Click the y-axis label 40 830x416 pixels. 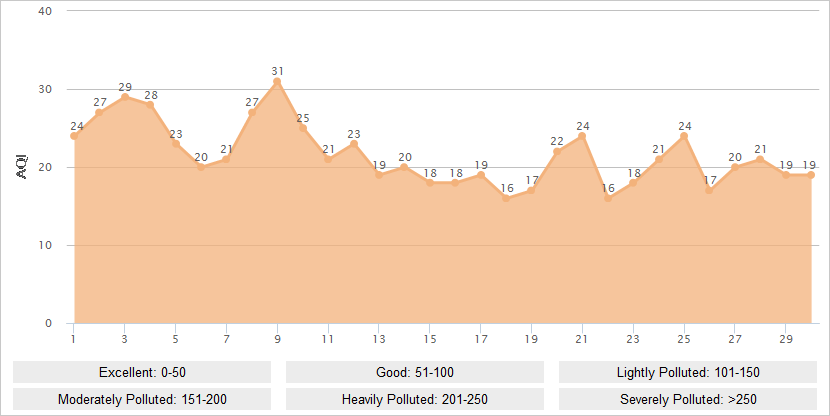45,11
